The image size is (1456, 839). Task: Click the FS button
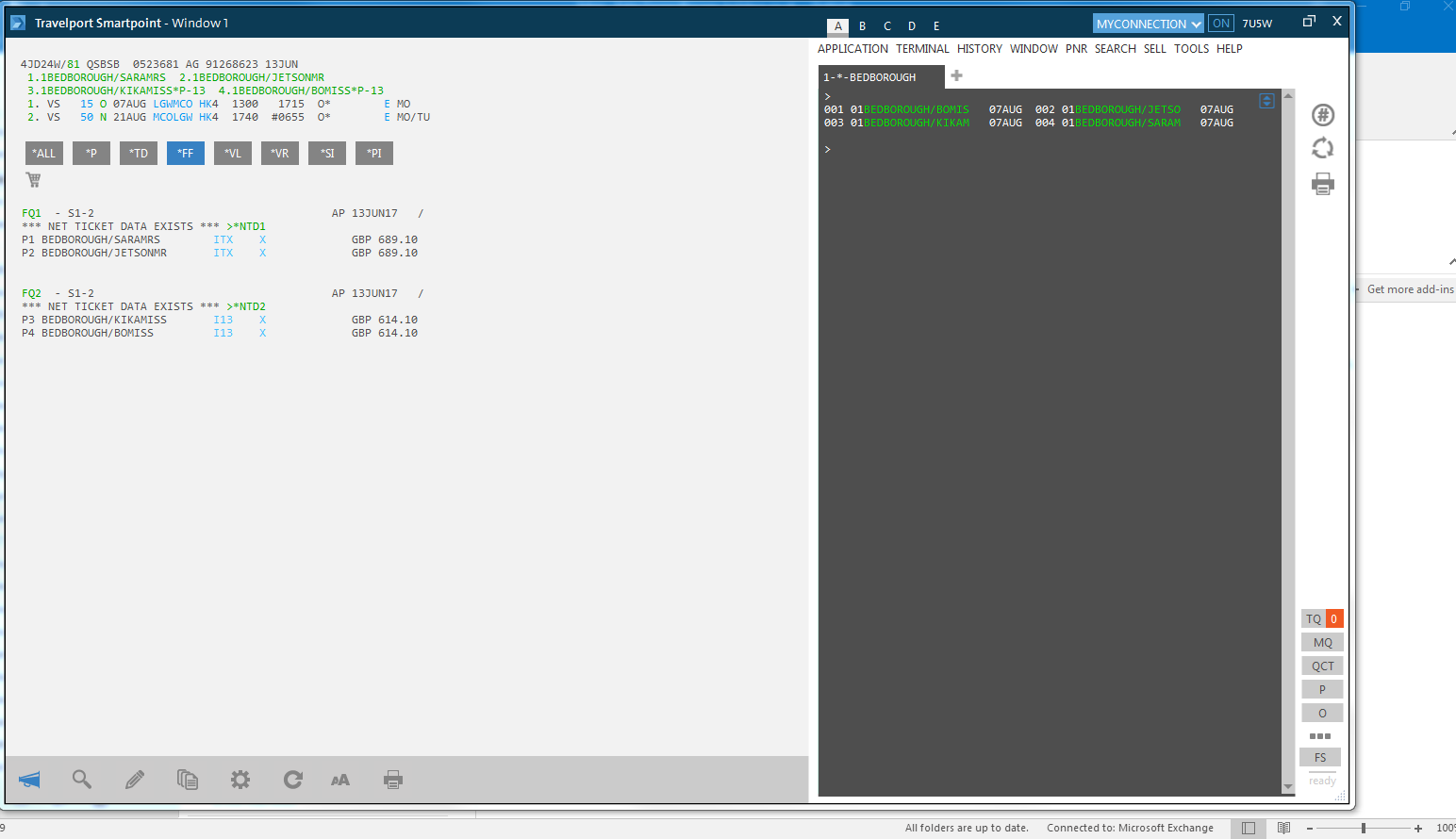tap(1320, 757)
